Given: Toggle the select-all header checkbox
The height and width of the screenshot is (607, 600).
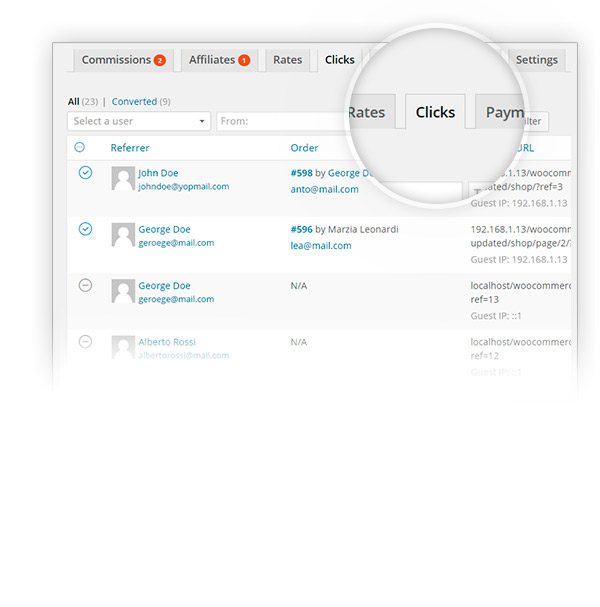Looking at the screenshot, I should tap(79, 147).
